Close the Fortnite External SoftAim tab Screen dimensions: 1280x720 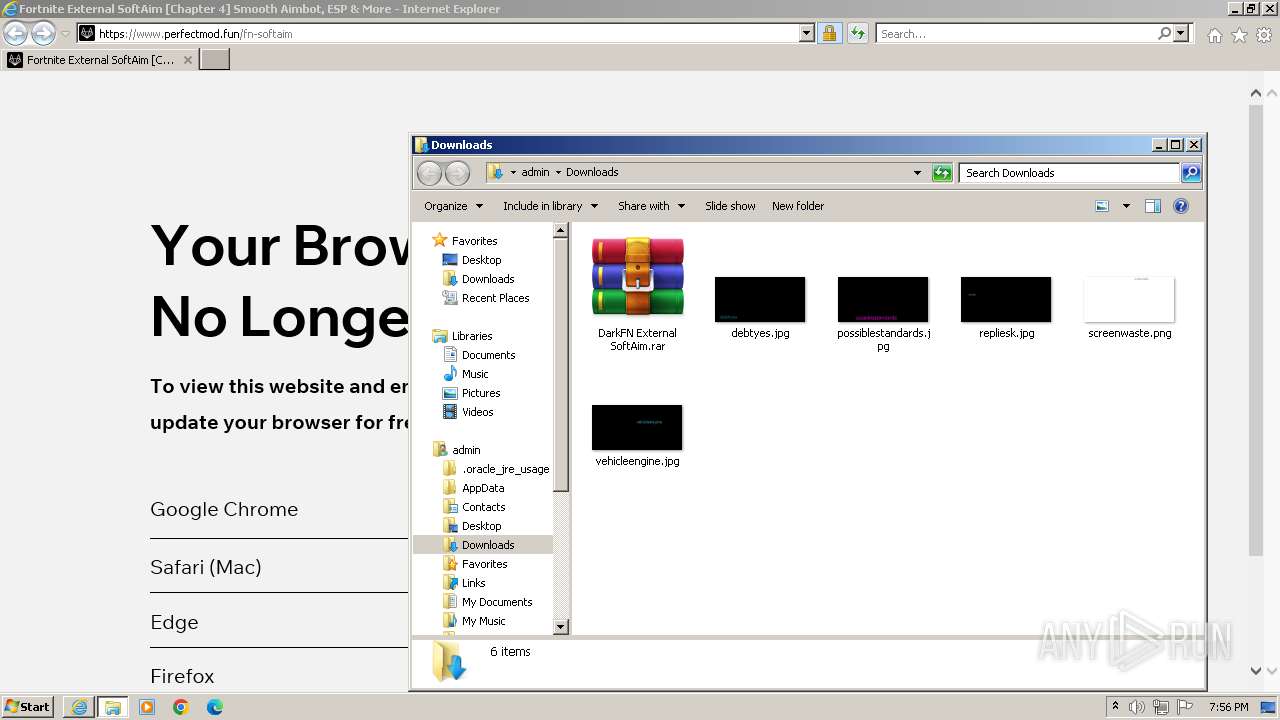click(188, 60)
